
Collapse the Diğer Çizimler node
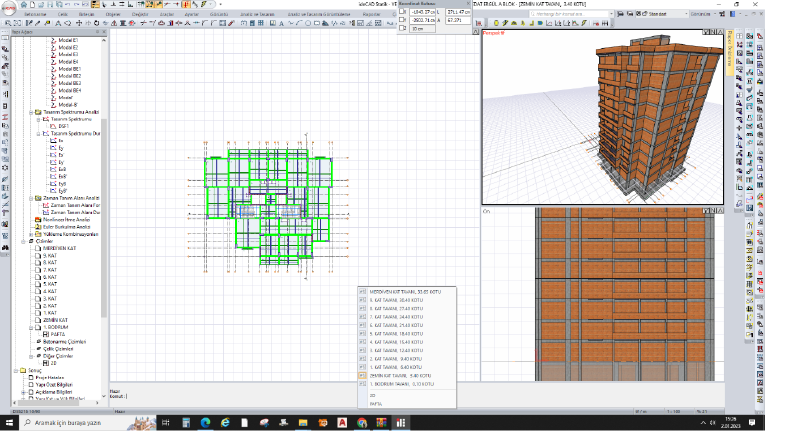click(x=31, y=356)
